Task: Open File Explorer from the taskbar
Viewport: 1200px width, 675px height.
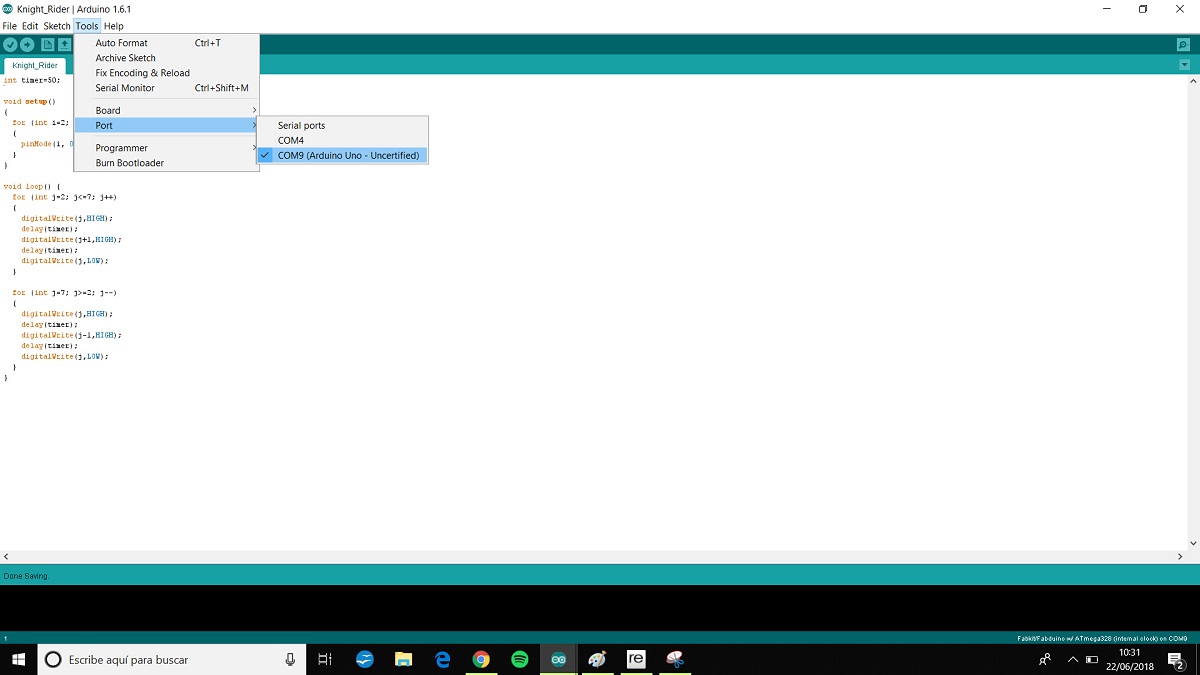Action: [404, 659]
